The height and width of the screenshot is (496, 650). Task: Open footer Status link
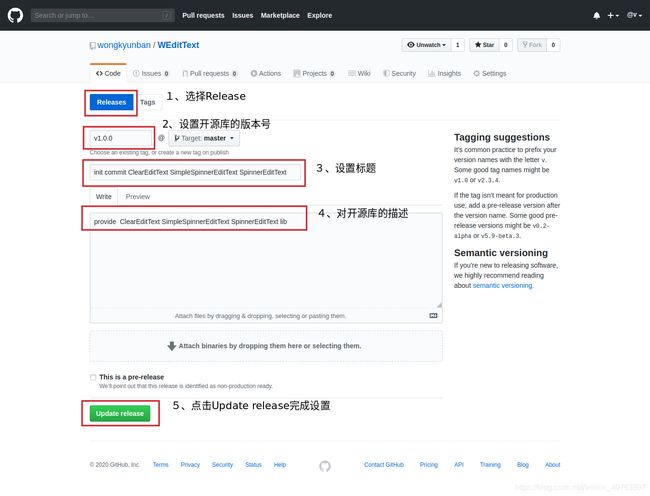click(x=253, y=465)
